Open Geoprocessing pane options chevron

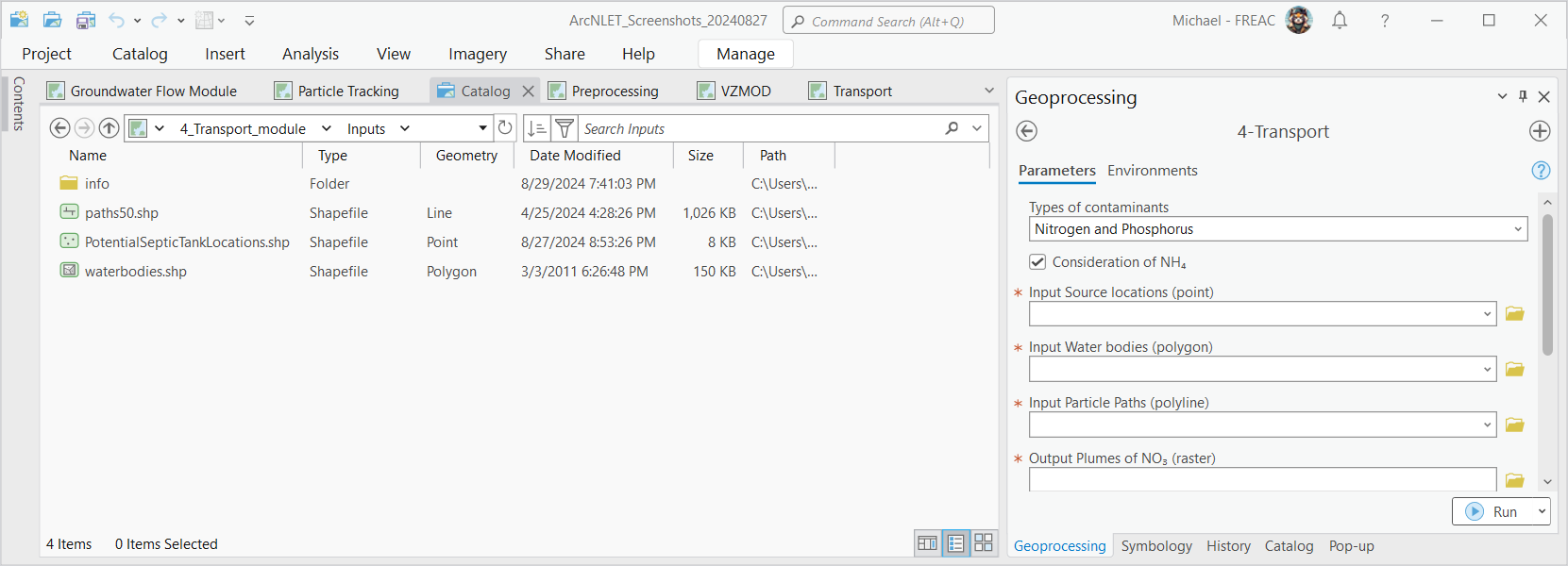coord(1503,96)
